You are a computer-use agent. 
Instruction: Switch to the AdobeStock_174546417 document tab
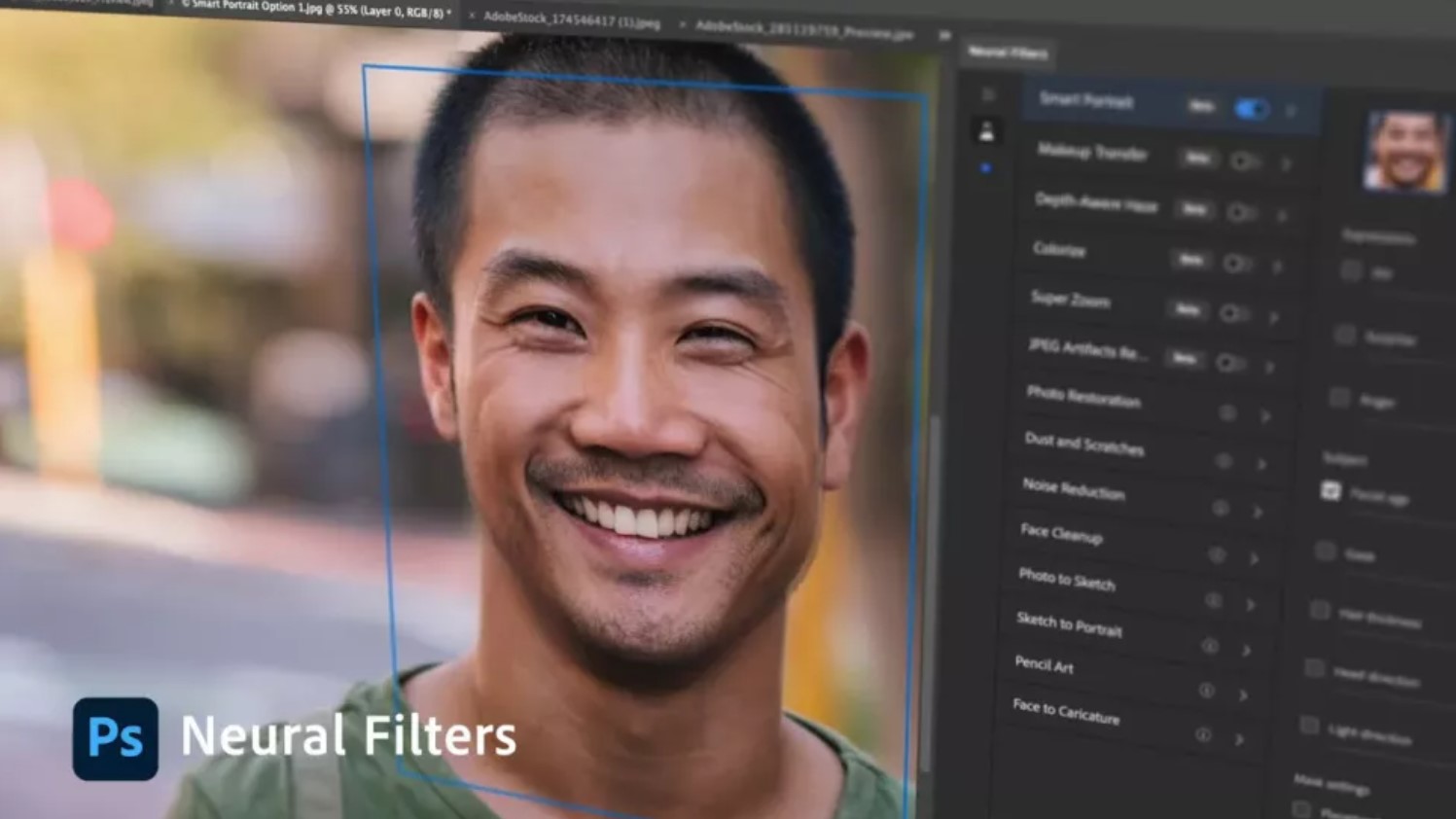pos(571,19)
